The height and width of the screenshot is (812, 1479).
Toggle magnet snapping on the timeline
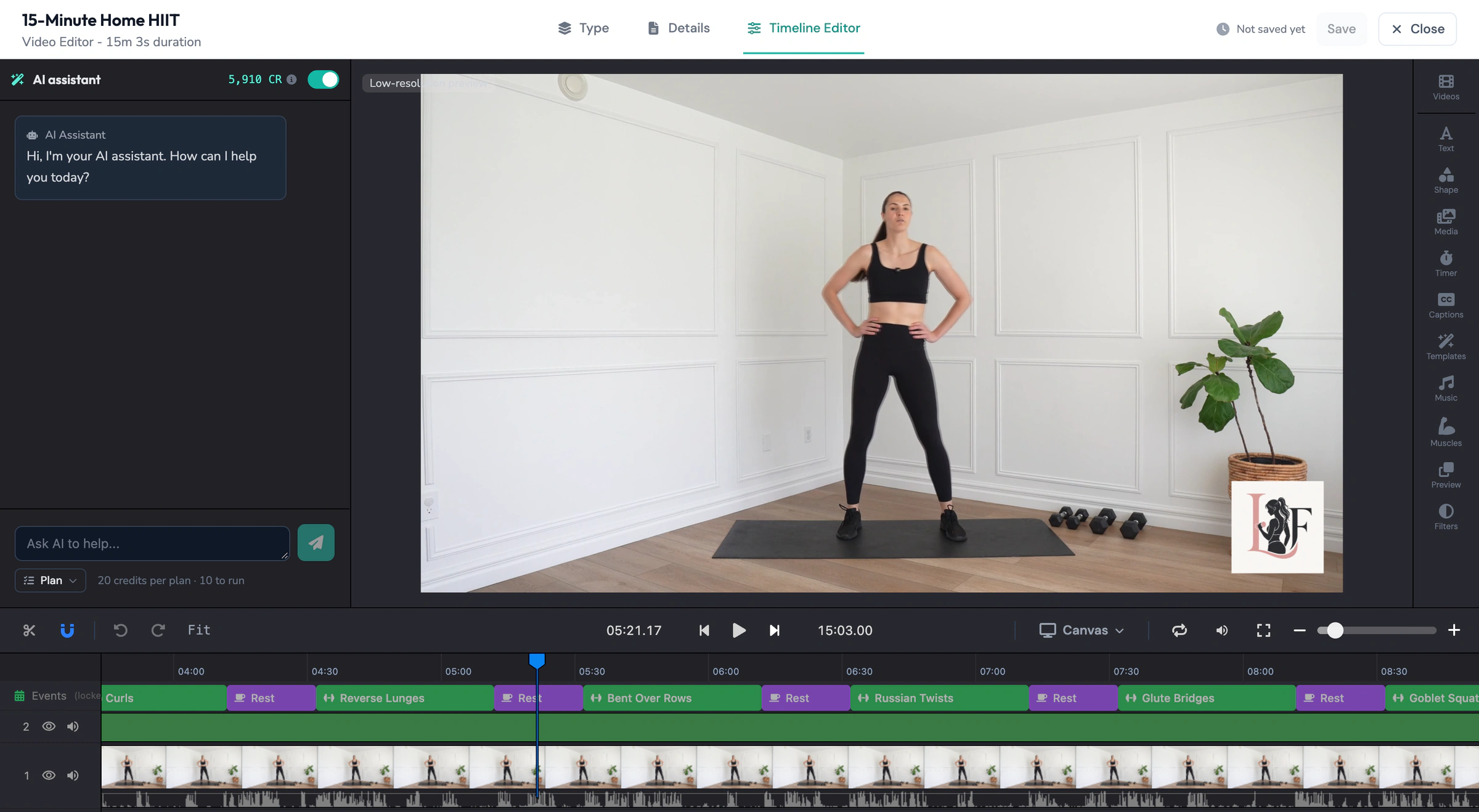[x=67, y=630]
